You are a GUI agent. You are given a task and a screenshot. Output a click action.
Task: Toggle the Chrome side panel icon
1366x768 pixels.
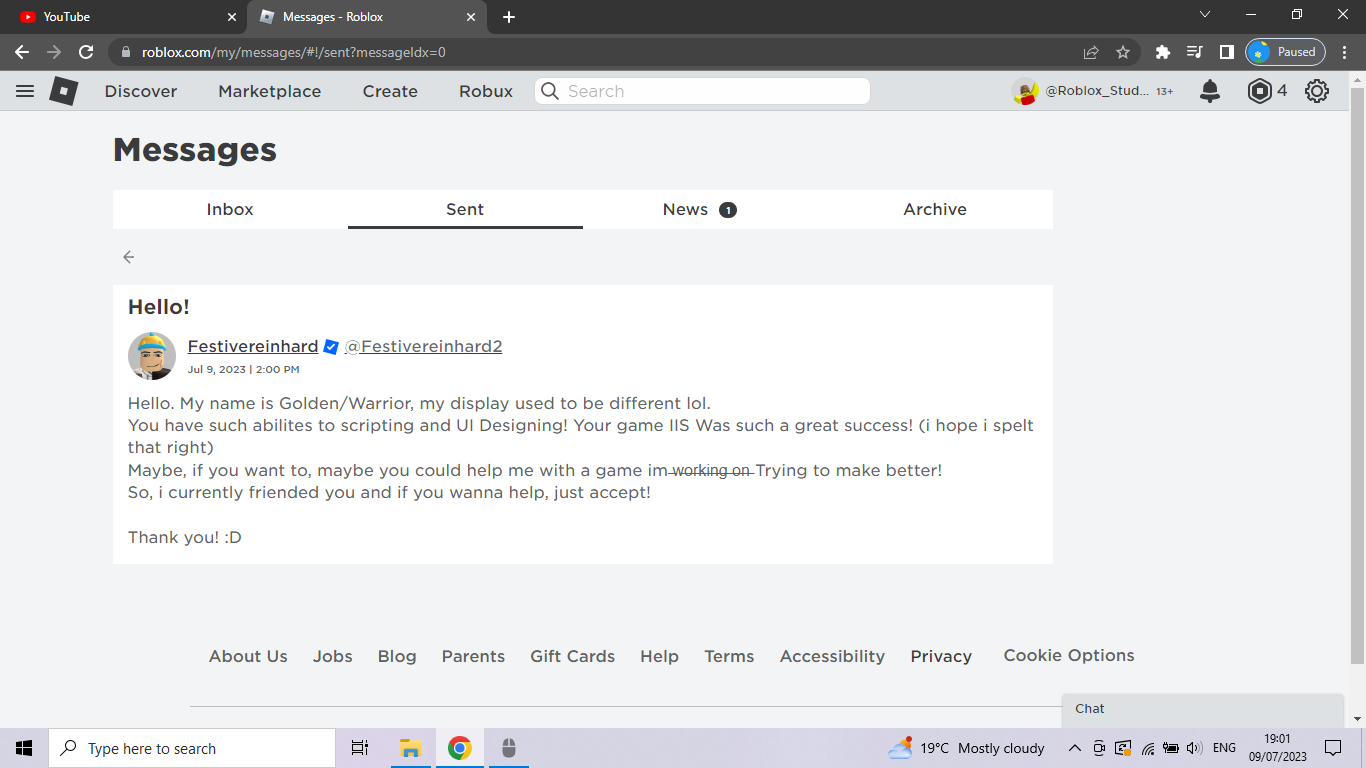point(1226,52)
